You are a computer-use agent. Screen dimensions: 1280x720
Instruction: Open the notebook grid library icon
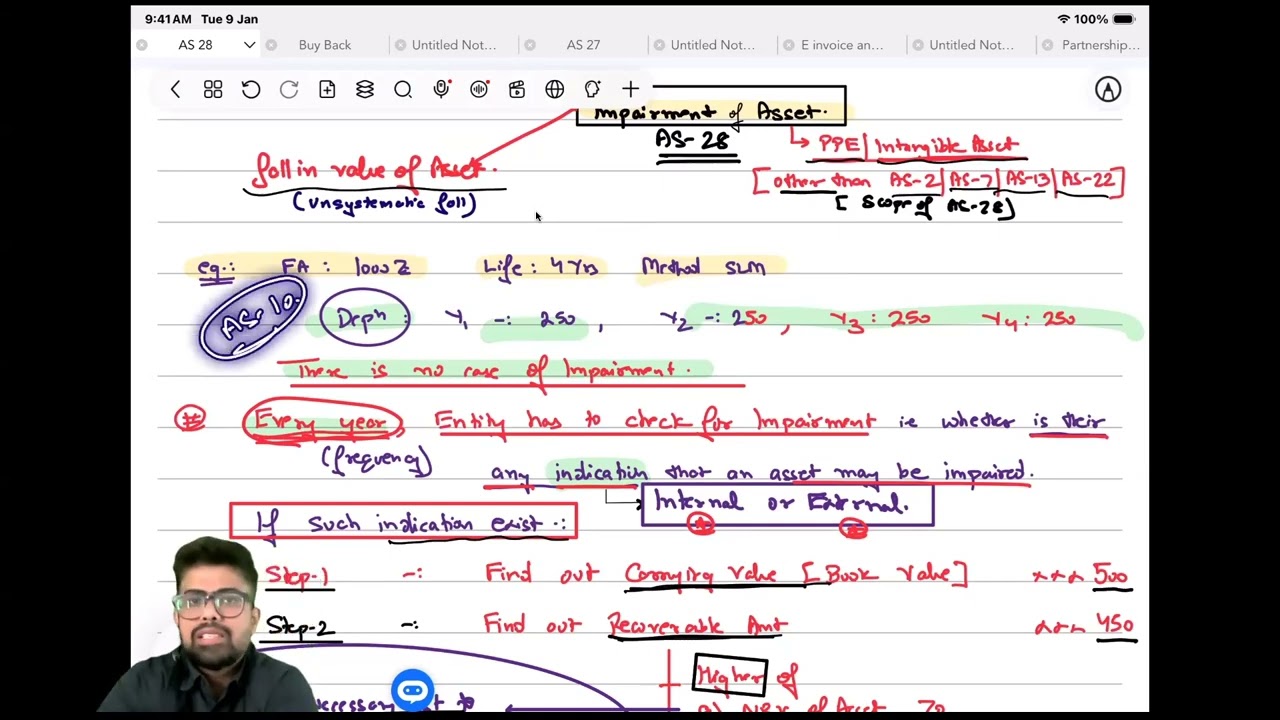click(213, 90)
